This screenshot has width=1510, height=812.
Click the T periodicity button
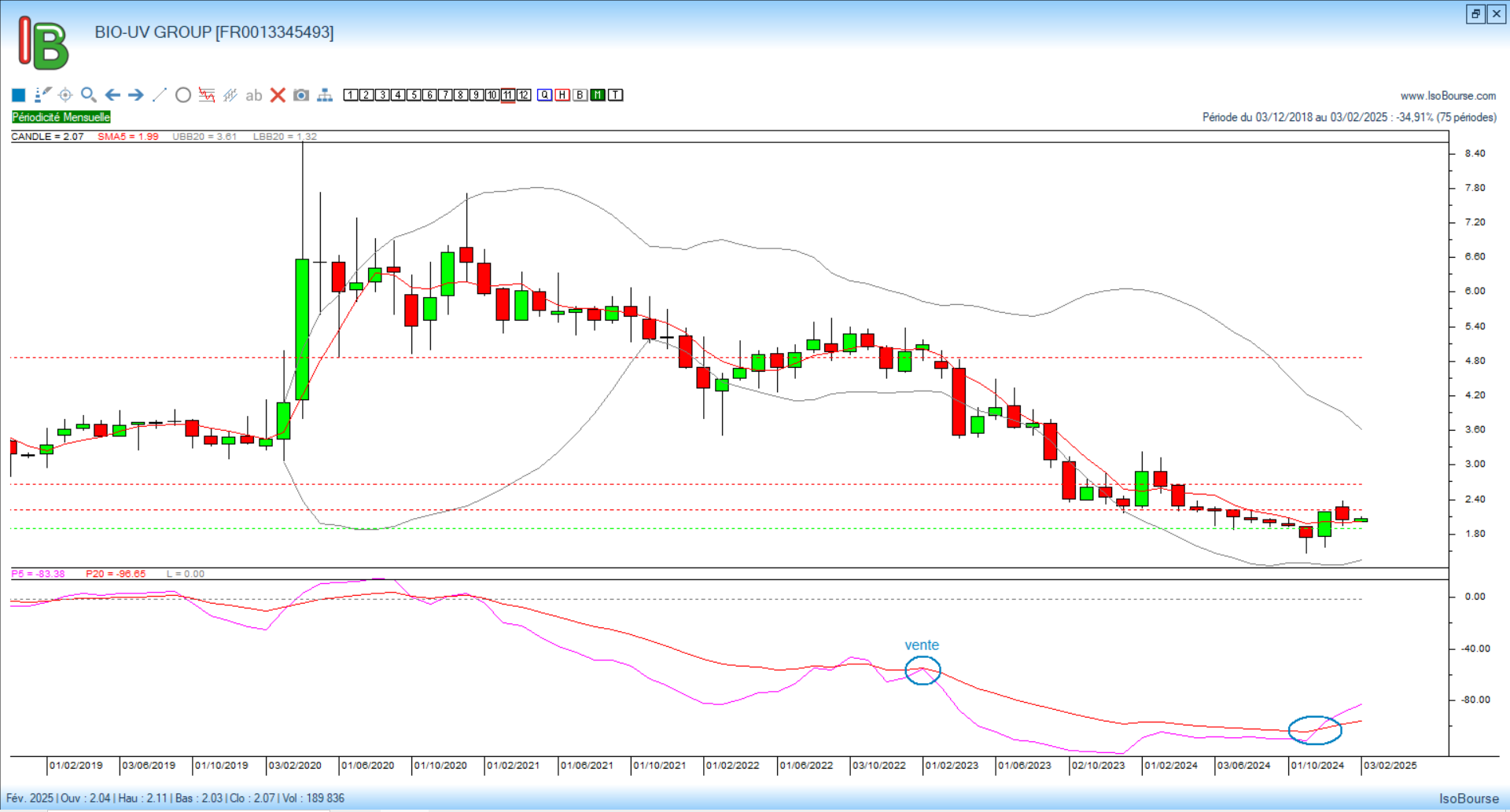pos(616,95)
